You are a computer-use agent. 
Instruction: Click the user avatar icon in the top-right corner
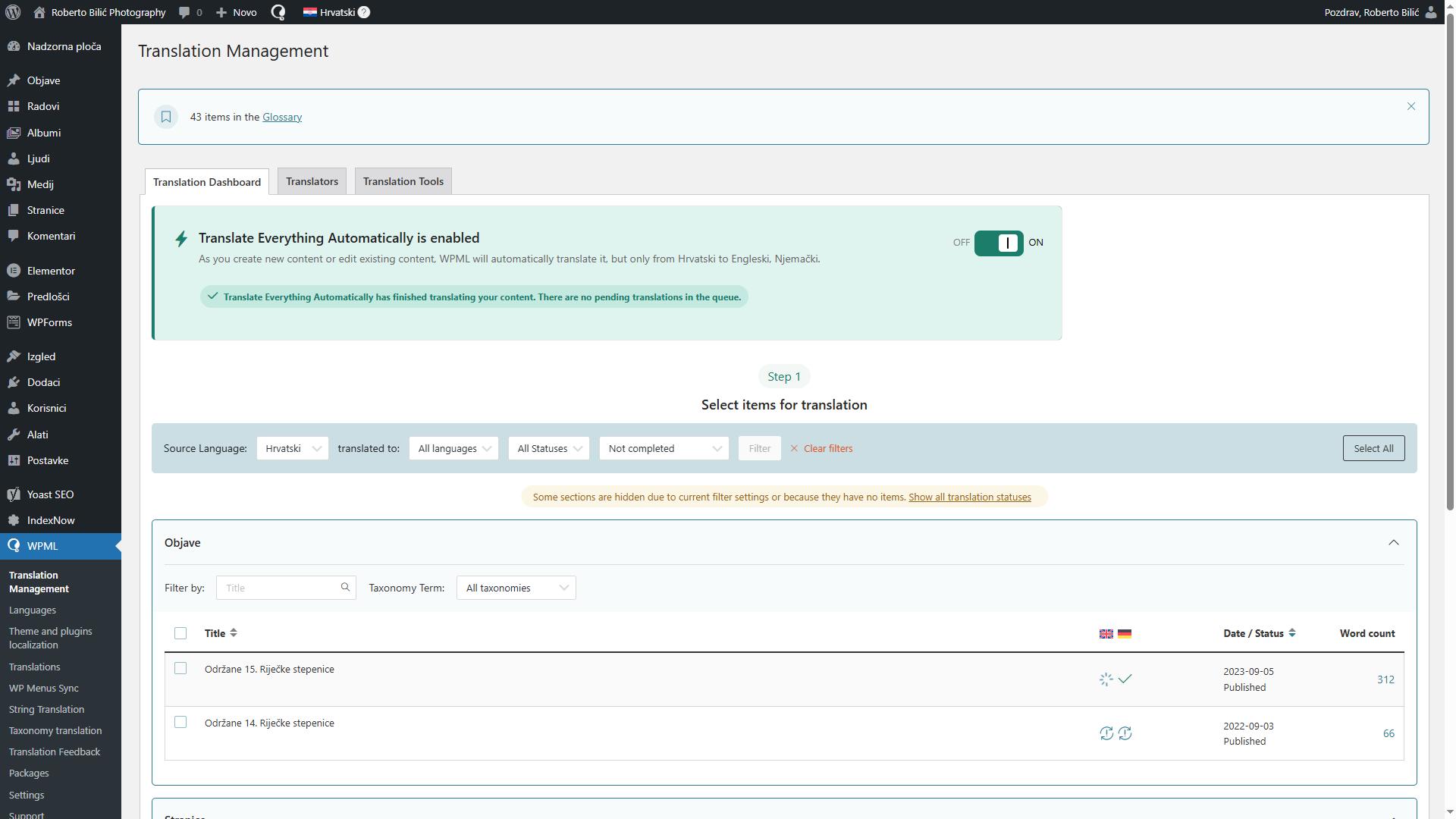click(1430, 12)
